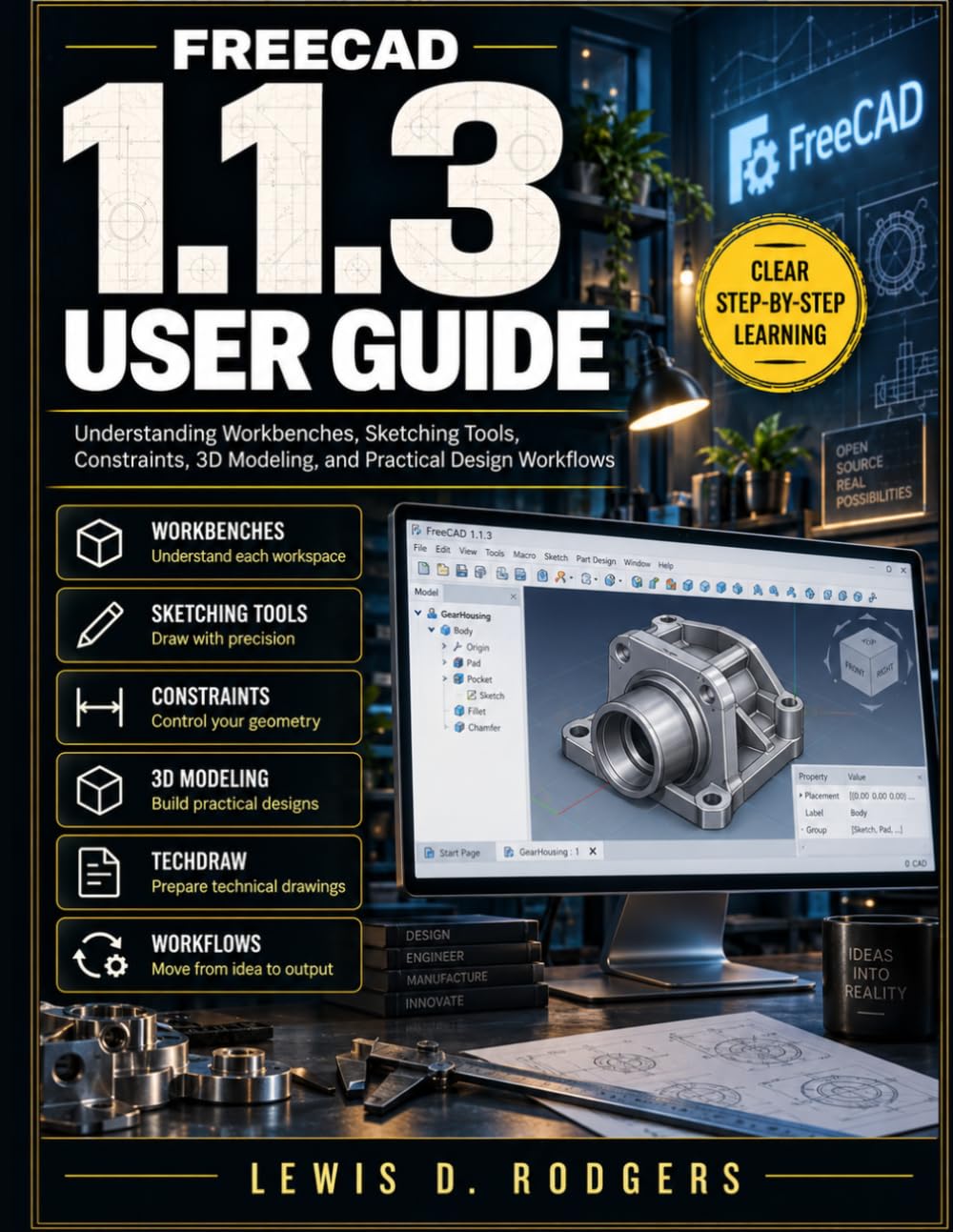Open the Help menu
Screen dimensions: 953x1232
[665, 565]
